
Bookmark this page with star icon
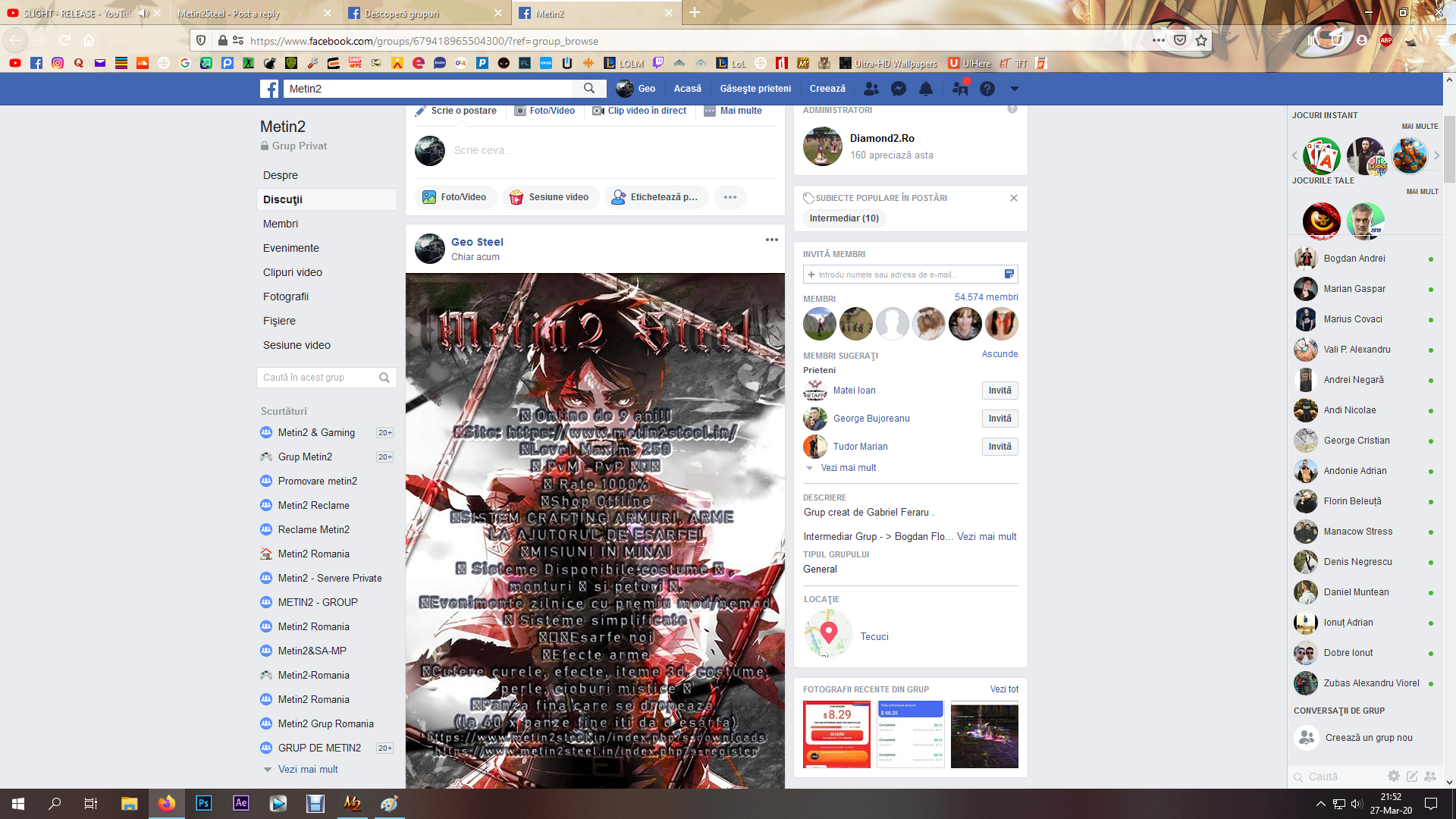[1201, 40]
